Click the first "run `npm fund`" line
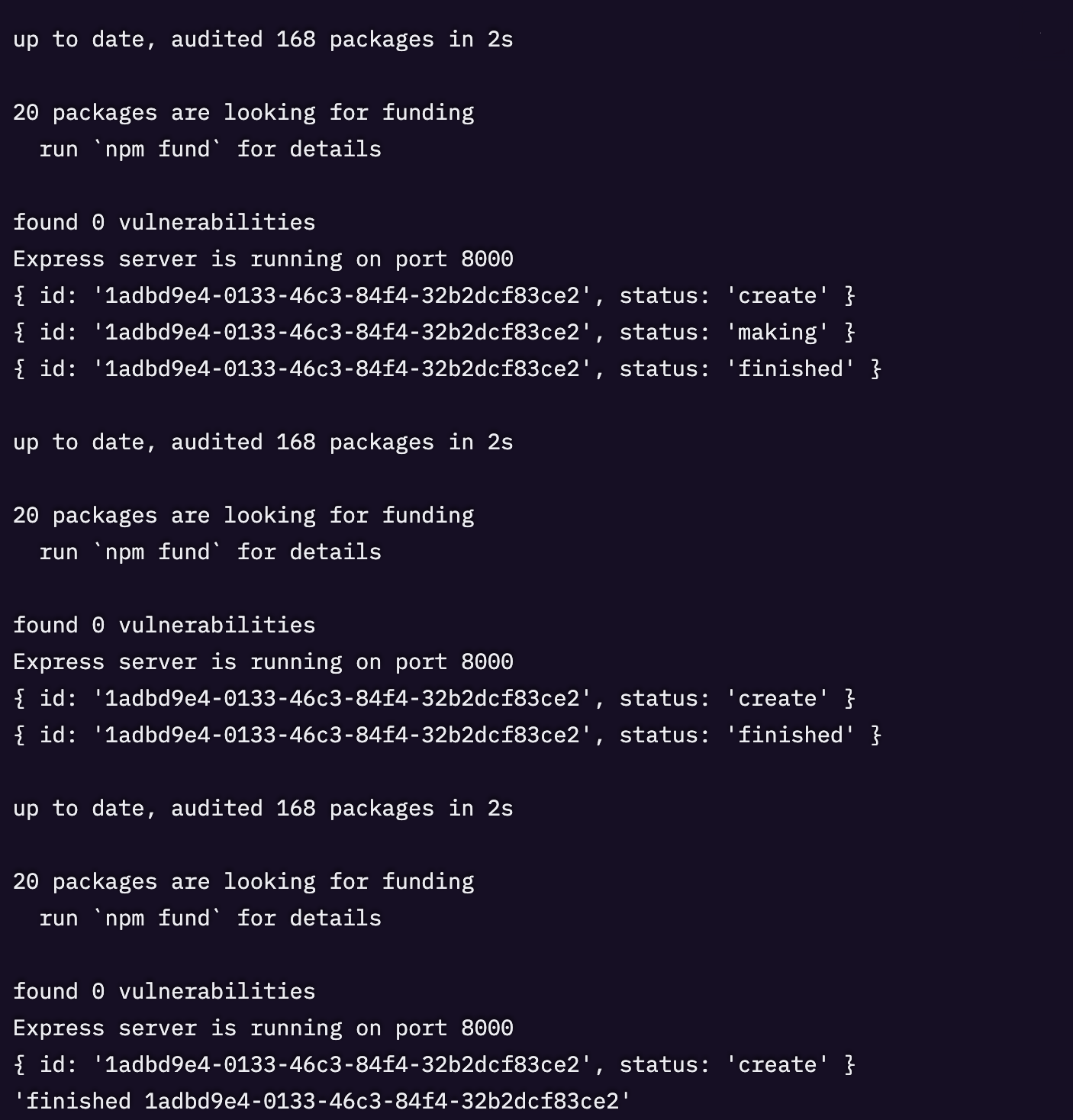 coord(210,150)
